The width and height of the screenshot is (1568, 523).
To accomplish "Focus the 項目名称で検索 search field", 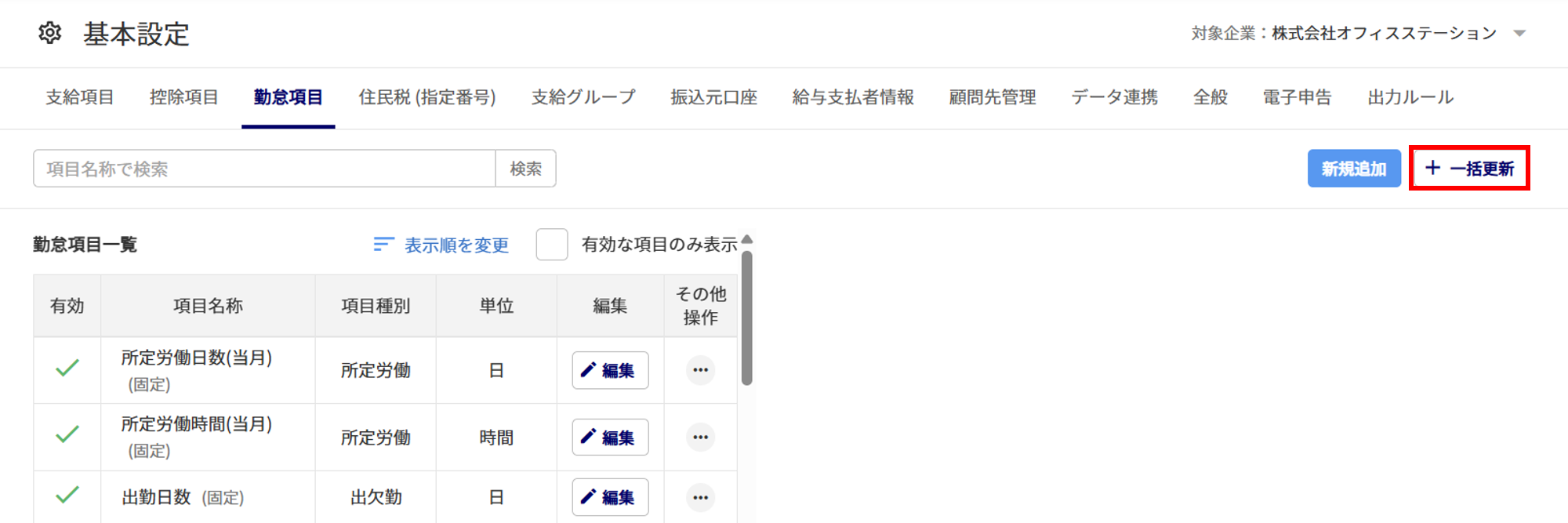I will pos(264,169).
